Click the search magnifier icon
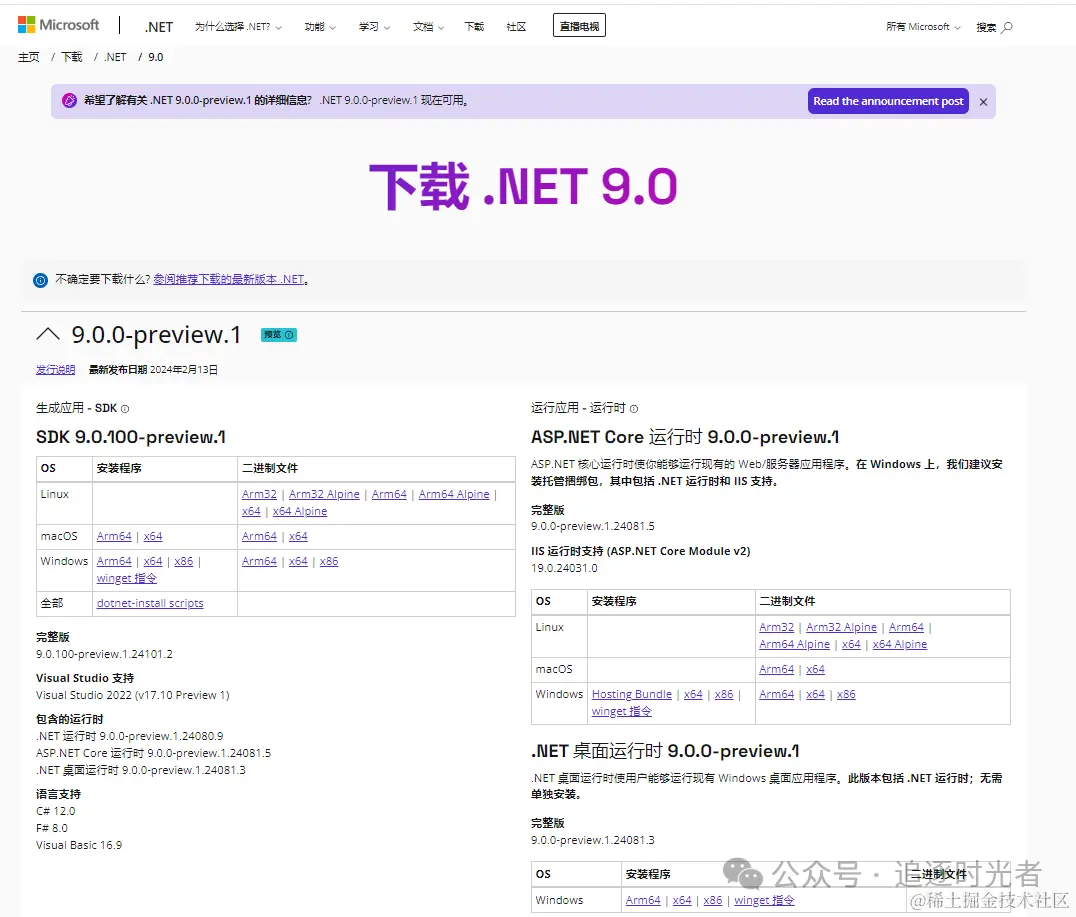Image resolution: width=1076 pixels, height=917 pixels. 1007,27
